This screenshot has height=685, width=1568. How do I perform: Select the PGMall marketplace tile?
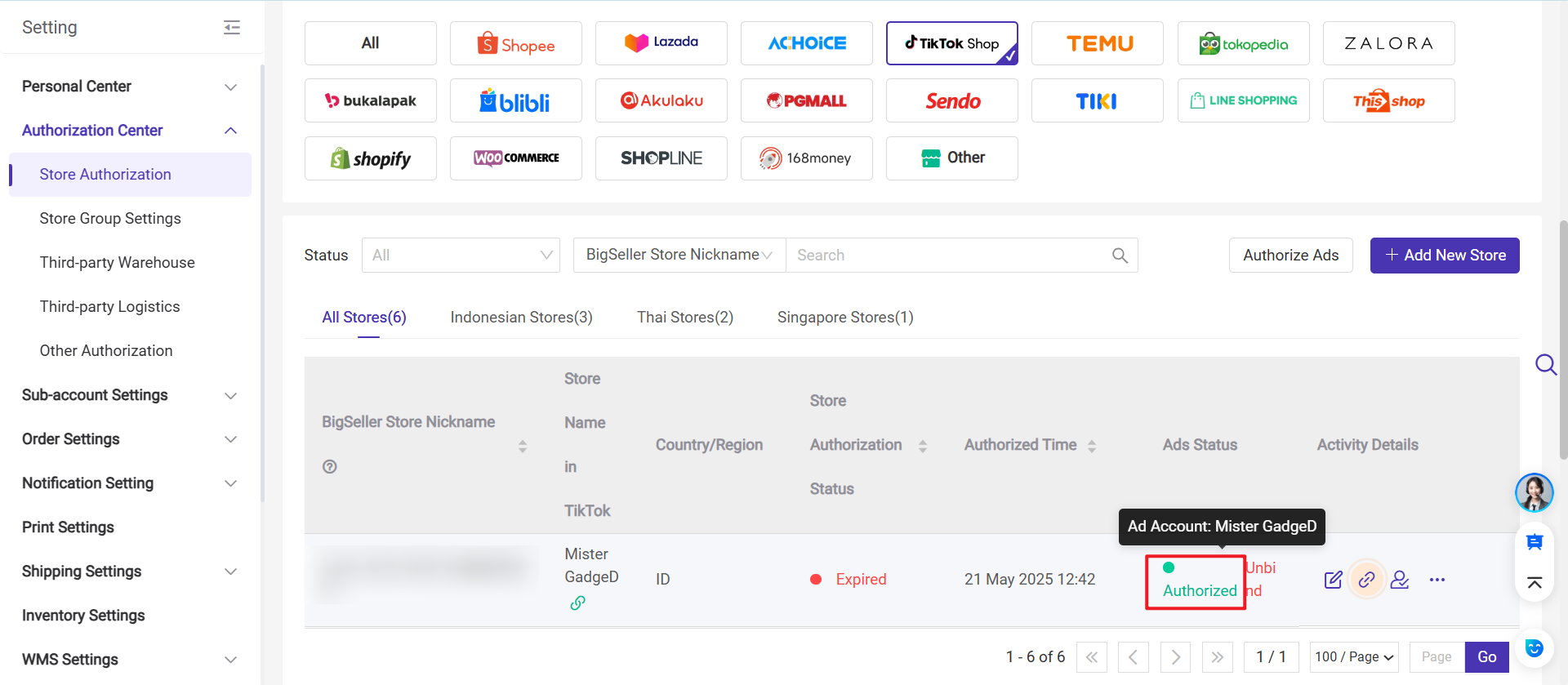tap(807, 100)
